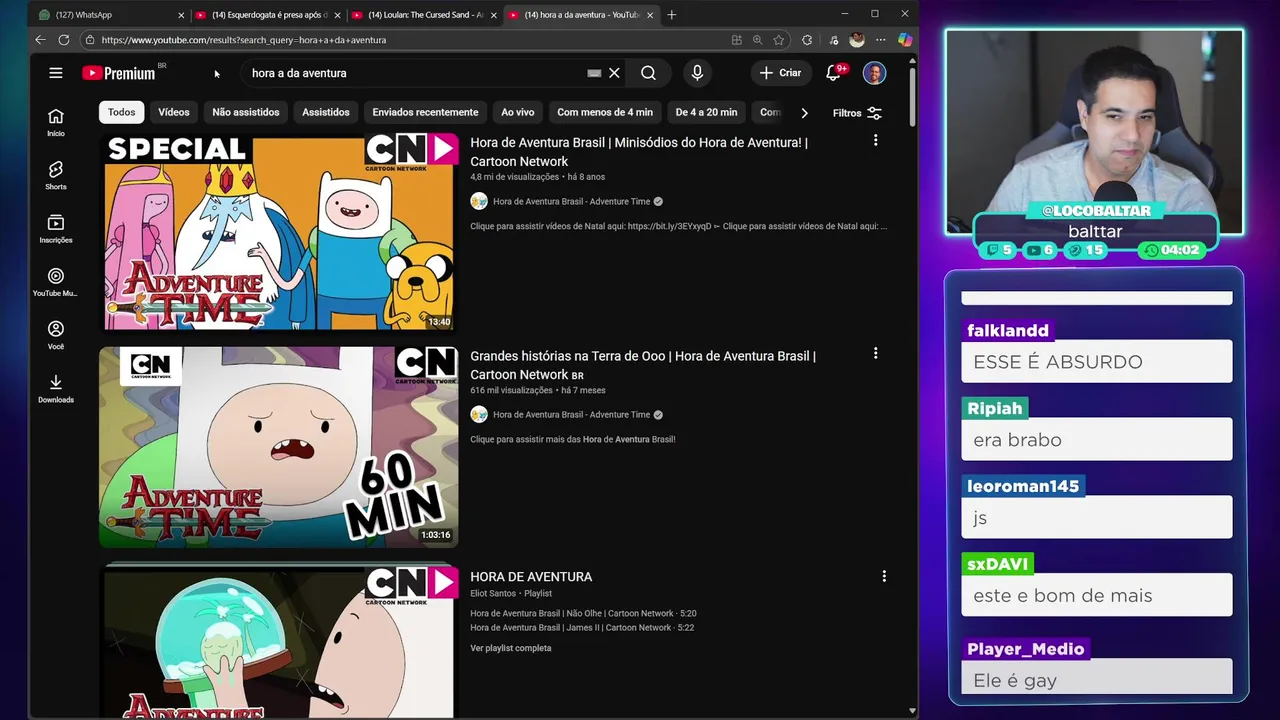
Task: Open more options for Grandes histórias video
Action: click(x=875, y=353)
